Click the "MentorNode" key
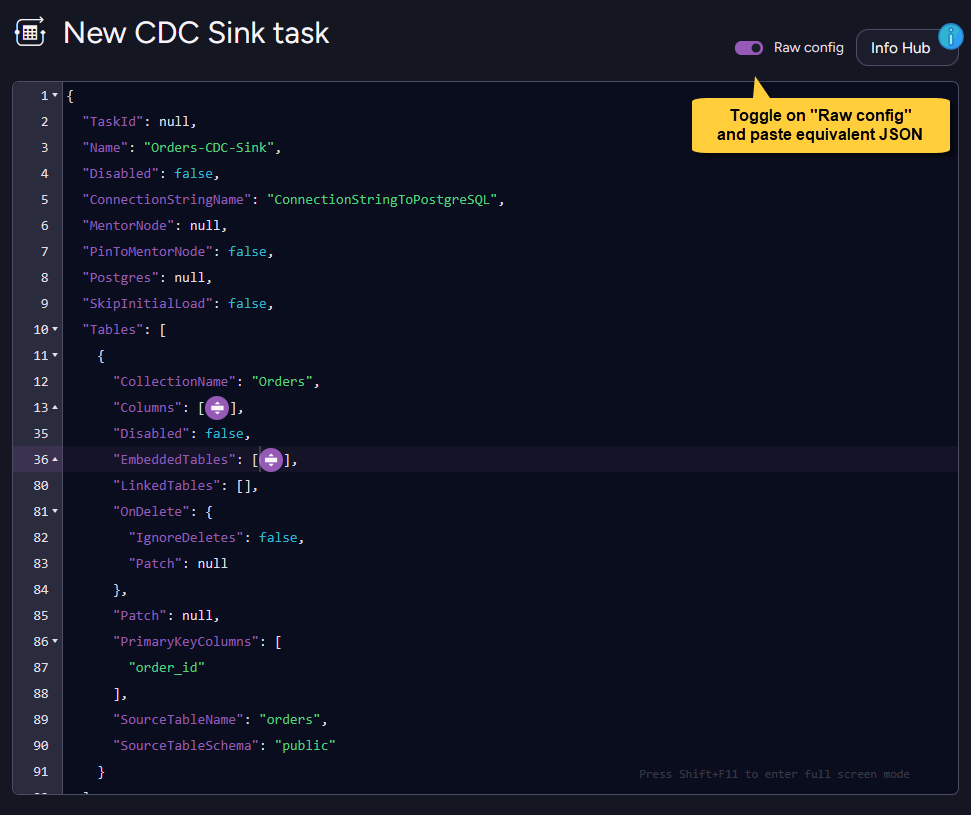 point(128,225)
